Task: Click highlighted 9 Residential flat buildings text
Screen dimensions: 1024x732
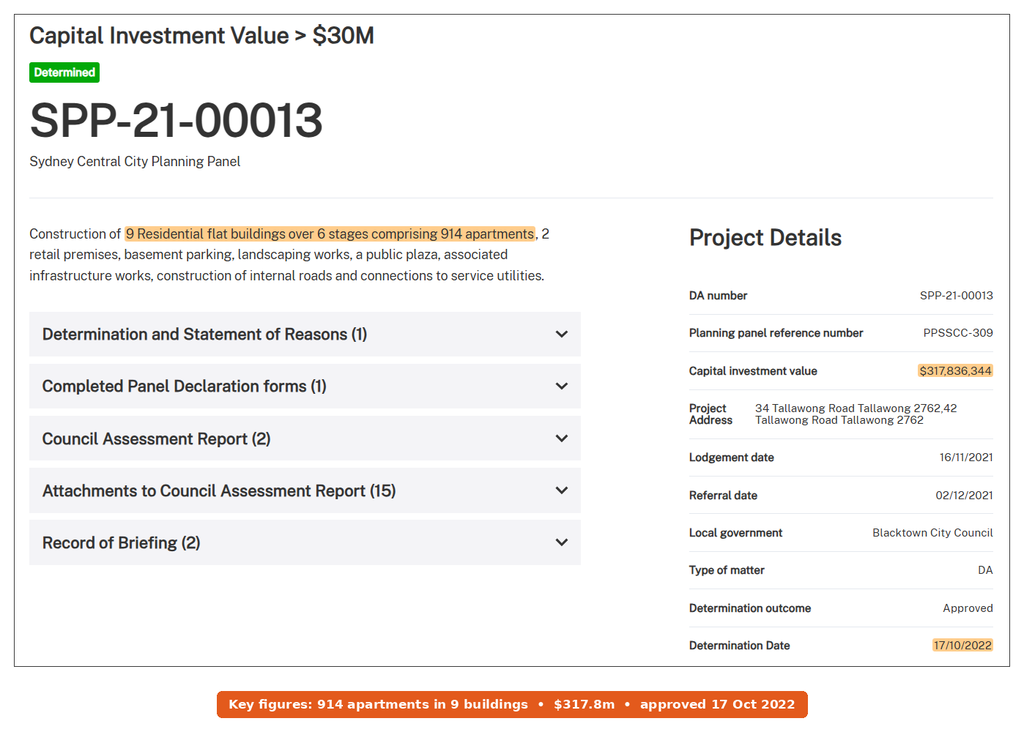Action: pos(330,234)
